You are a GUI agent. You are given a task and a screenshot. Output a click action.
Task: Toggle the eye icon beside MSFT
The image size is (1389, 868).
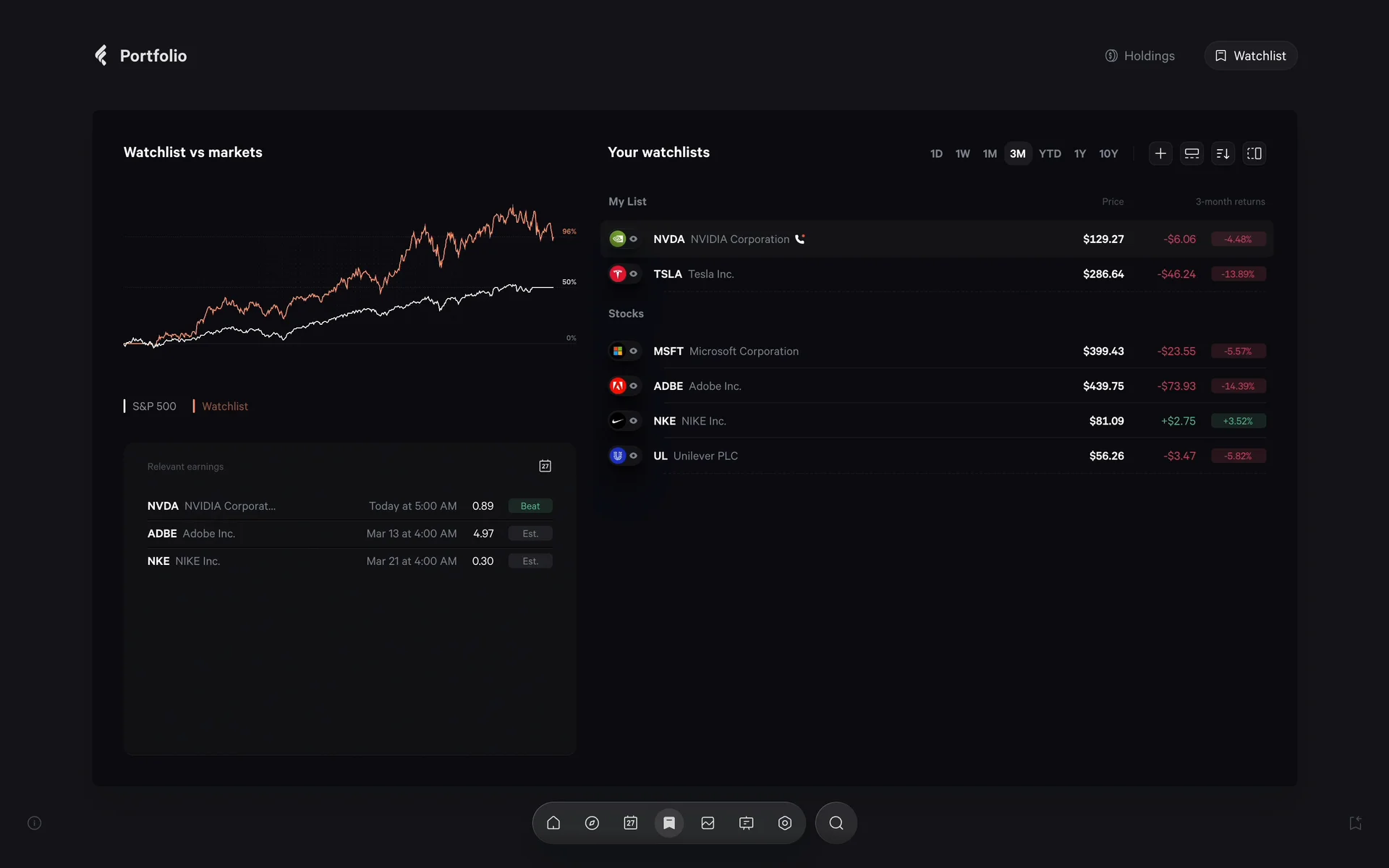tap(634, 351)
